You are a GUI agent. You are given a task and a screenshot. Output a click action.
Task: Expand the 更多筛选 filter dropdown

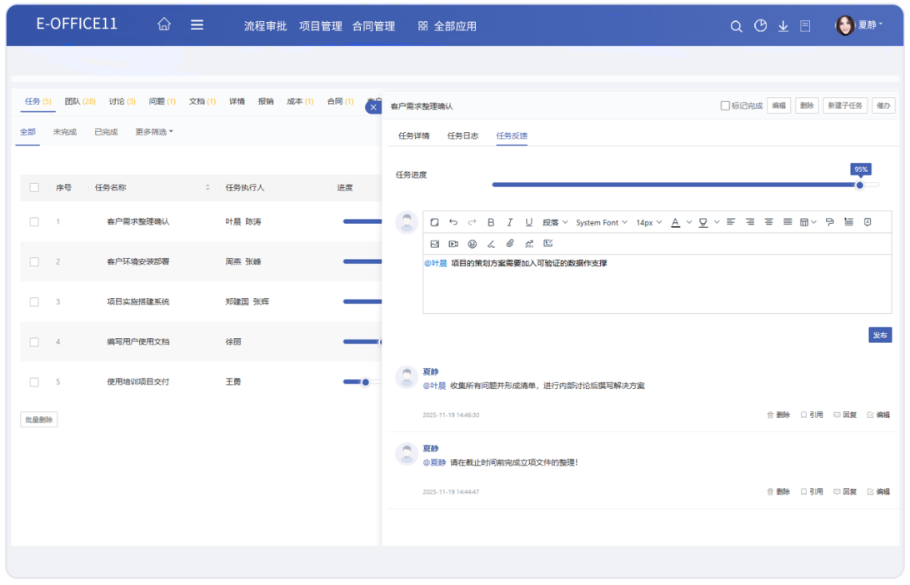click(154, 132)
